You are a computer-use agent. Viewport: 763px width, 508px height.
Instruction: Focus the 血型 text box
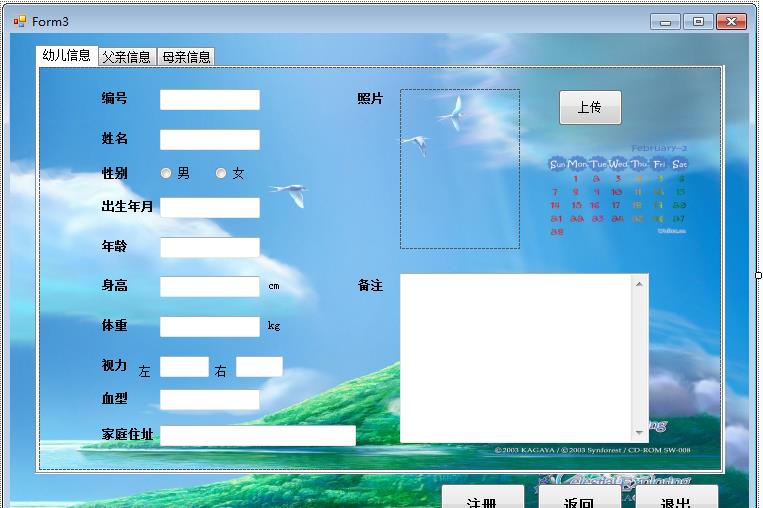pyautogui.click(x=210, y=400)
